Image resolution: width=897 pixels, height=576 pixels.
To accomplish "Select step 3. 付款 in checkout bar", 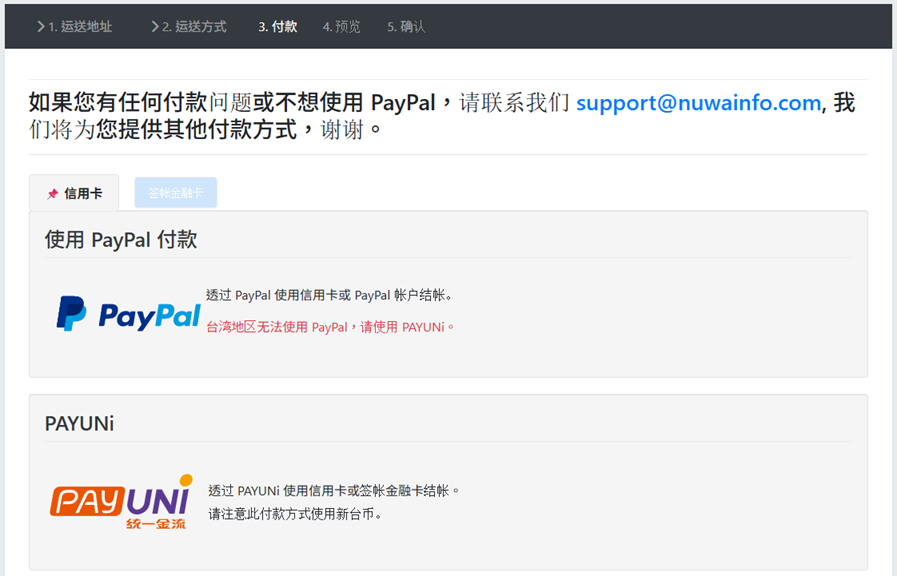I will [277, 26].
